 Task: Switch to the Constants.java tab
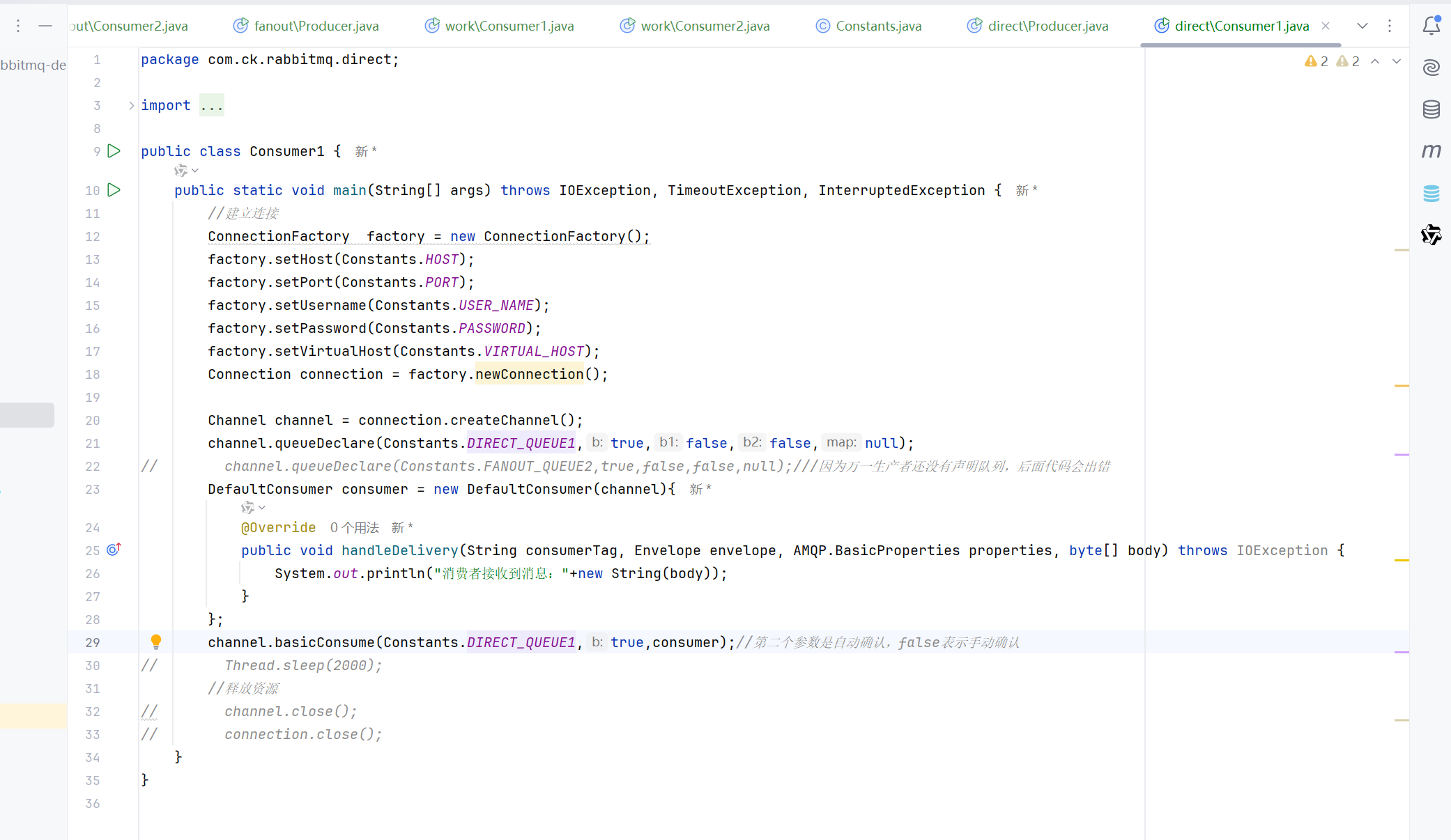[877, 26]
